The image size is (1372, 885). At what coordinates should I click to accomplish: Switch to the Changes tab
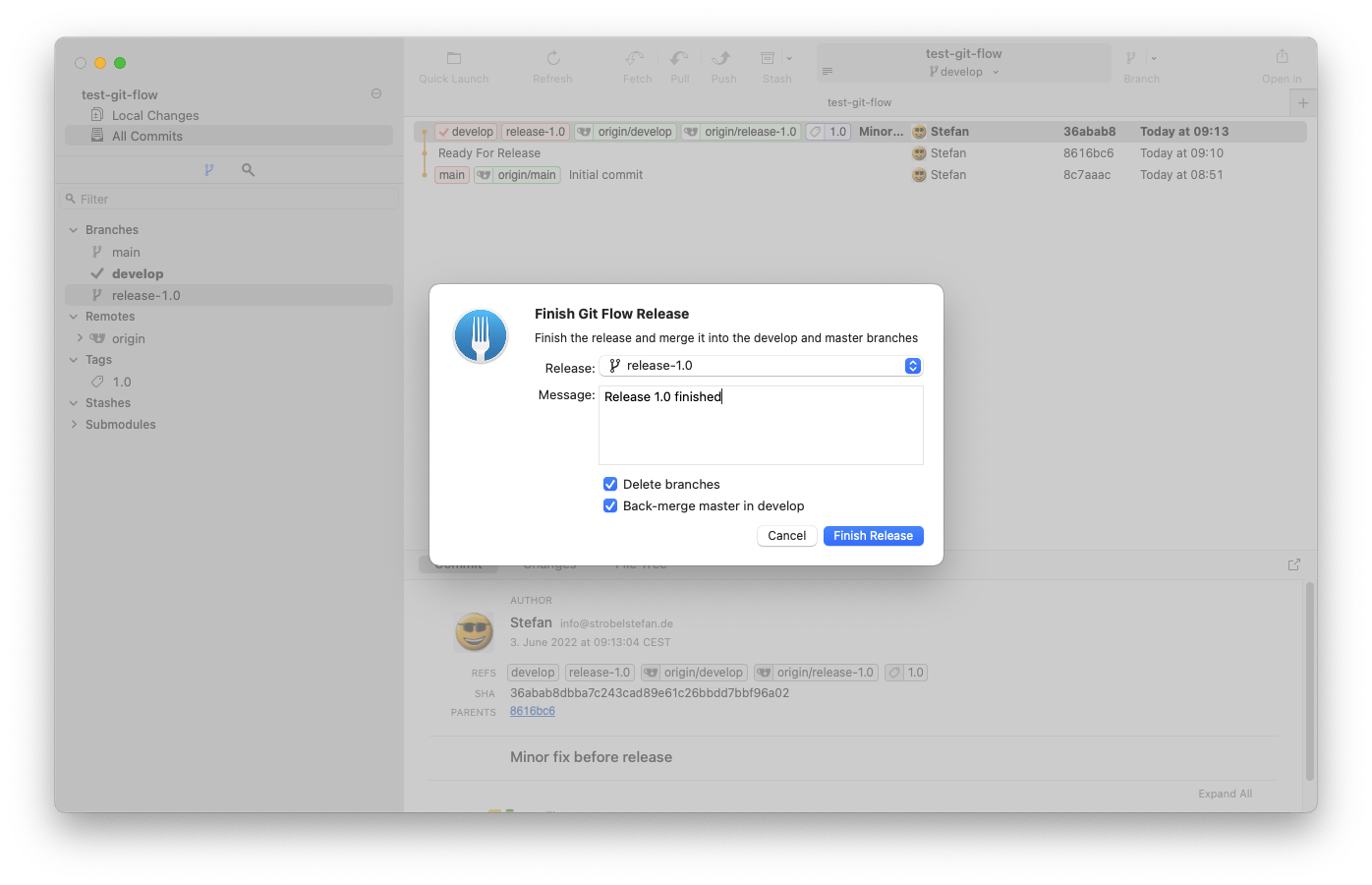coord(549,563)
